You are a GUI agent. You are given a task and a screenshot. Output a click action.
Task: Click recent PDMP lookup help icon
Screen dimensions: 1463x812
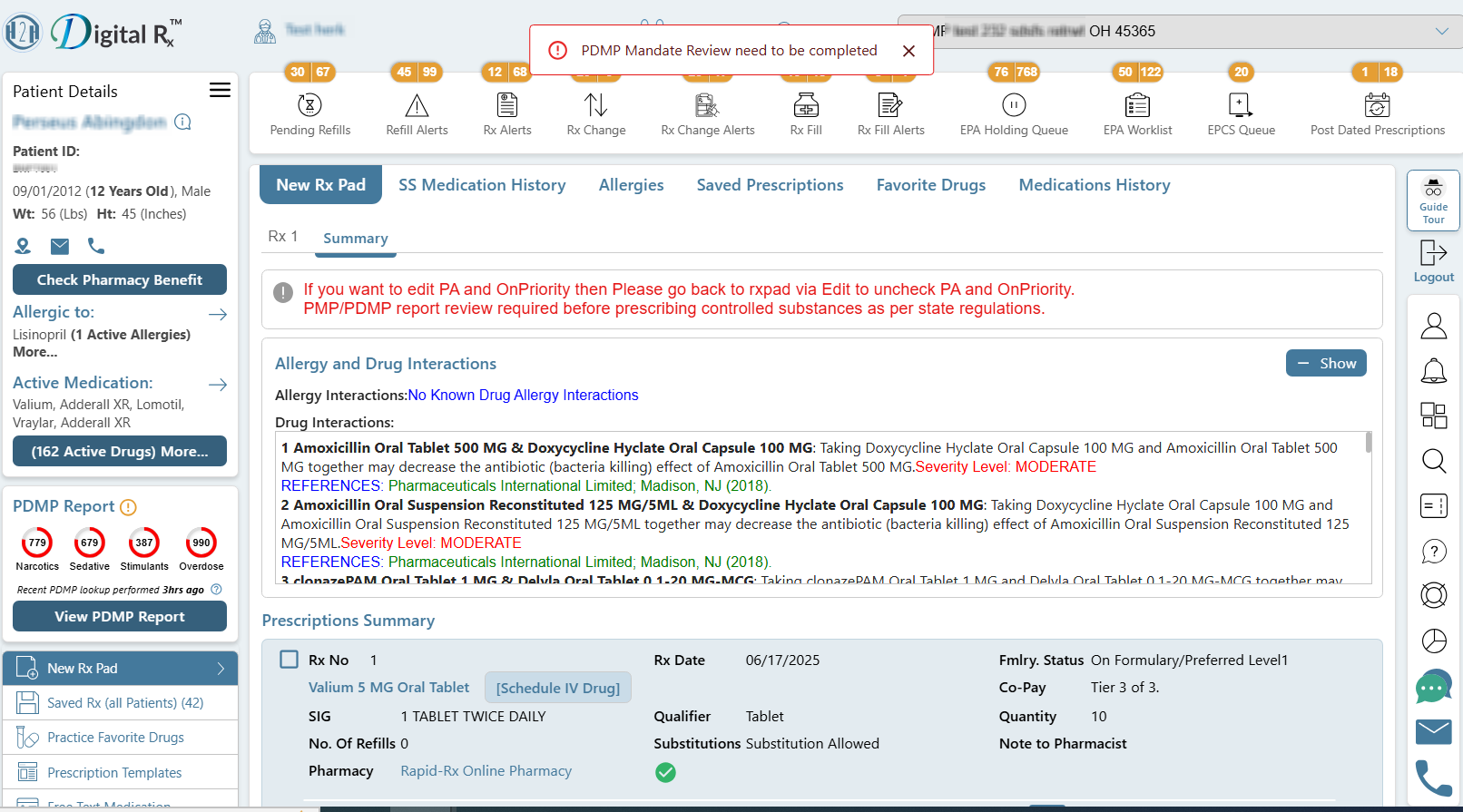216,590
